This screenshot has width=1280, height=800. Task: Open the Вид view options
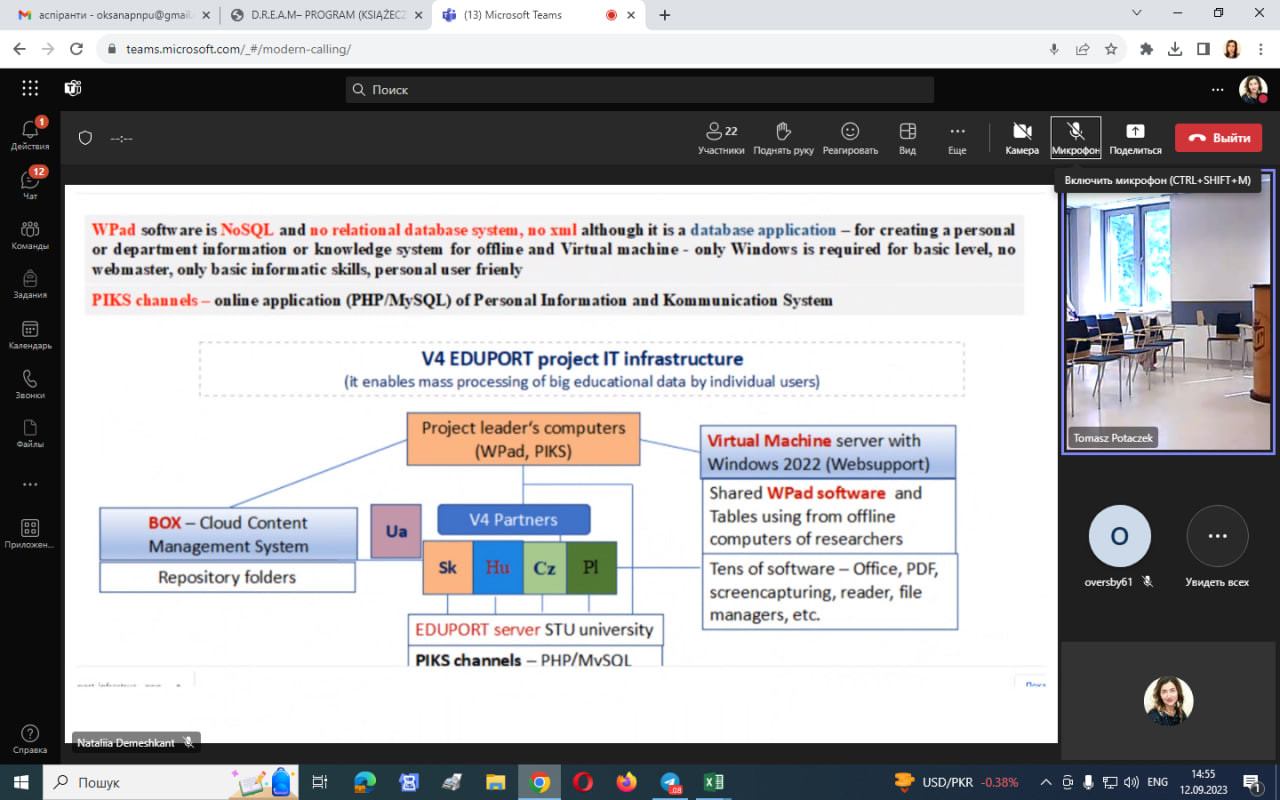907,138
